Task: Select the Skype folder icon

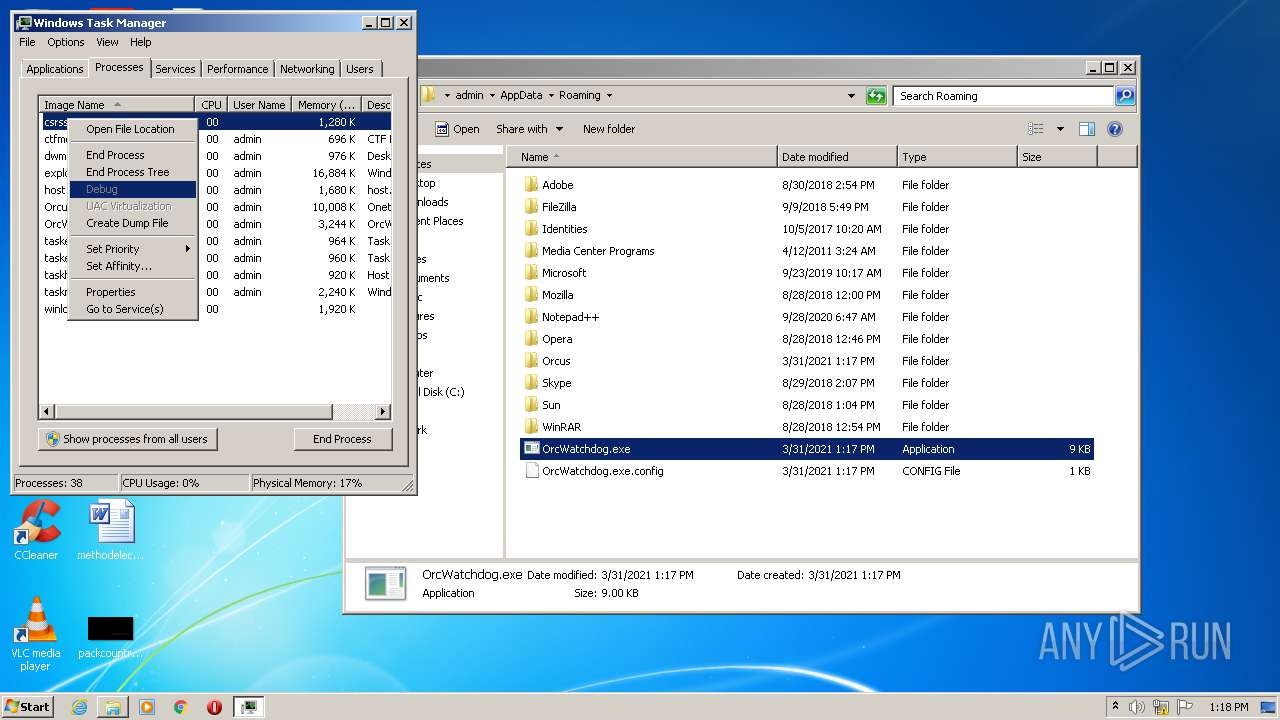Action: tap(532, 383)
